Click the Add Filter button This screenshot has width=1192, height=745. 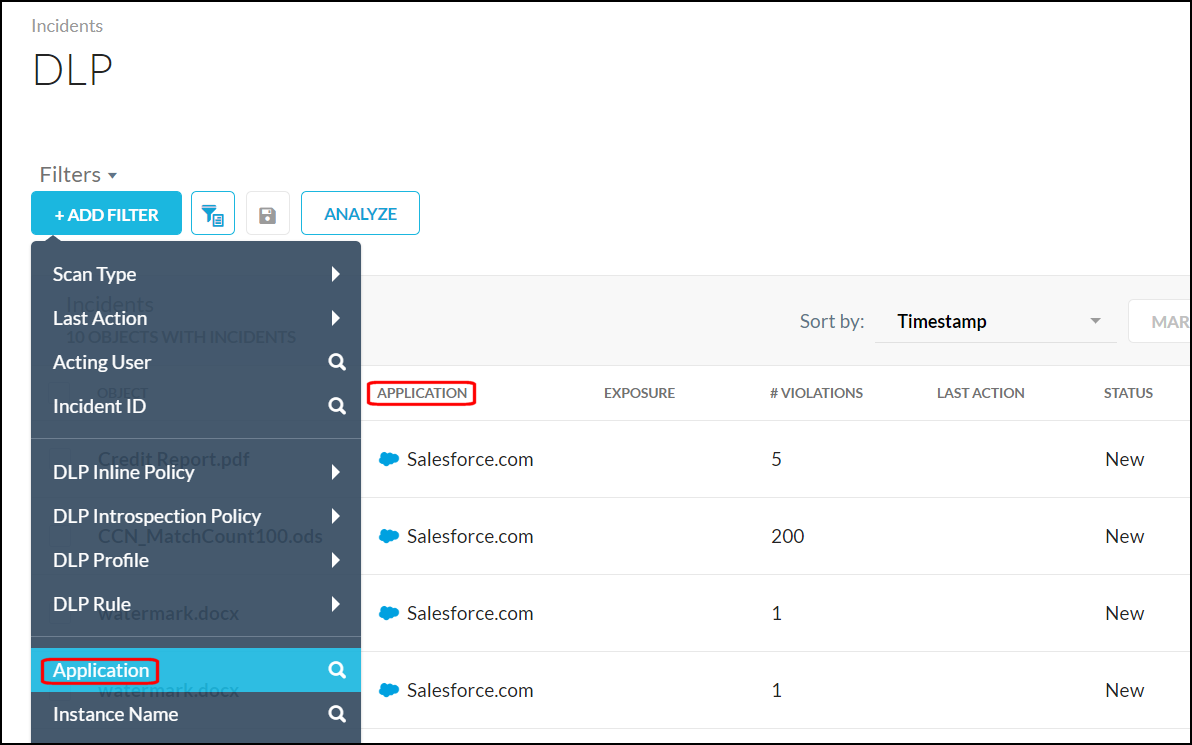pos(106,214)
